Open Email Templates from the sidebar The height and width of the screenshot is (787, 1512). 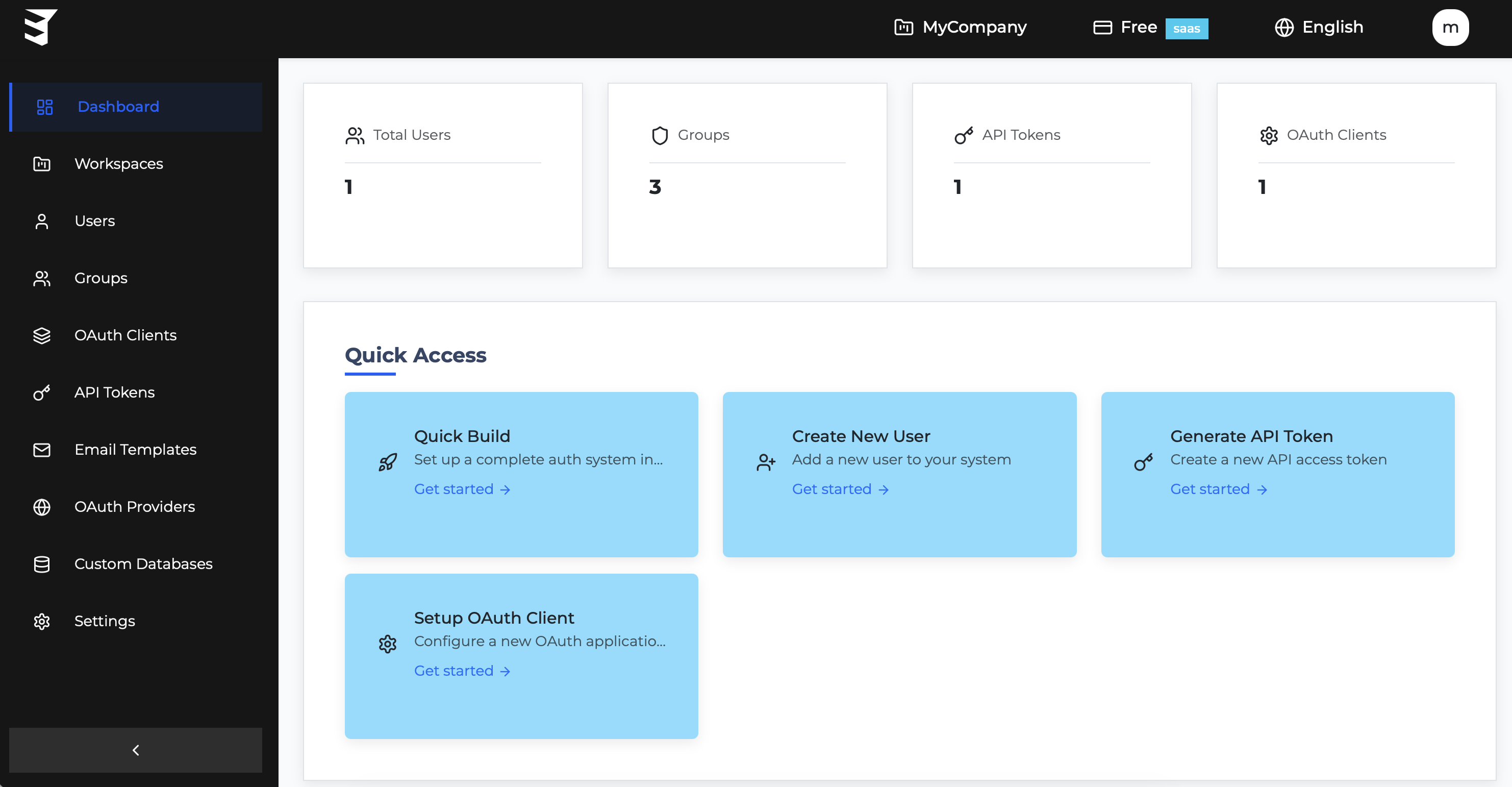click(x=136, y=450)
